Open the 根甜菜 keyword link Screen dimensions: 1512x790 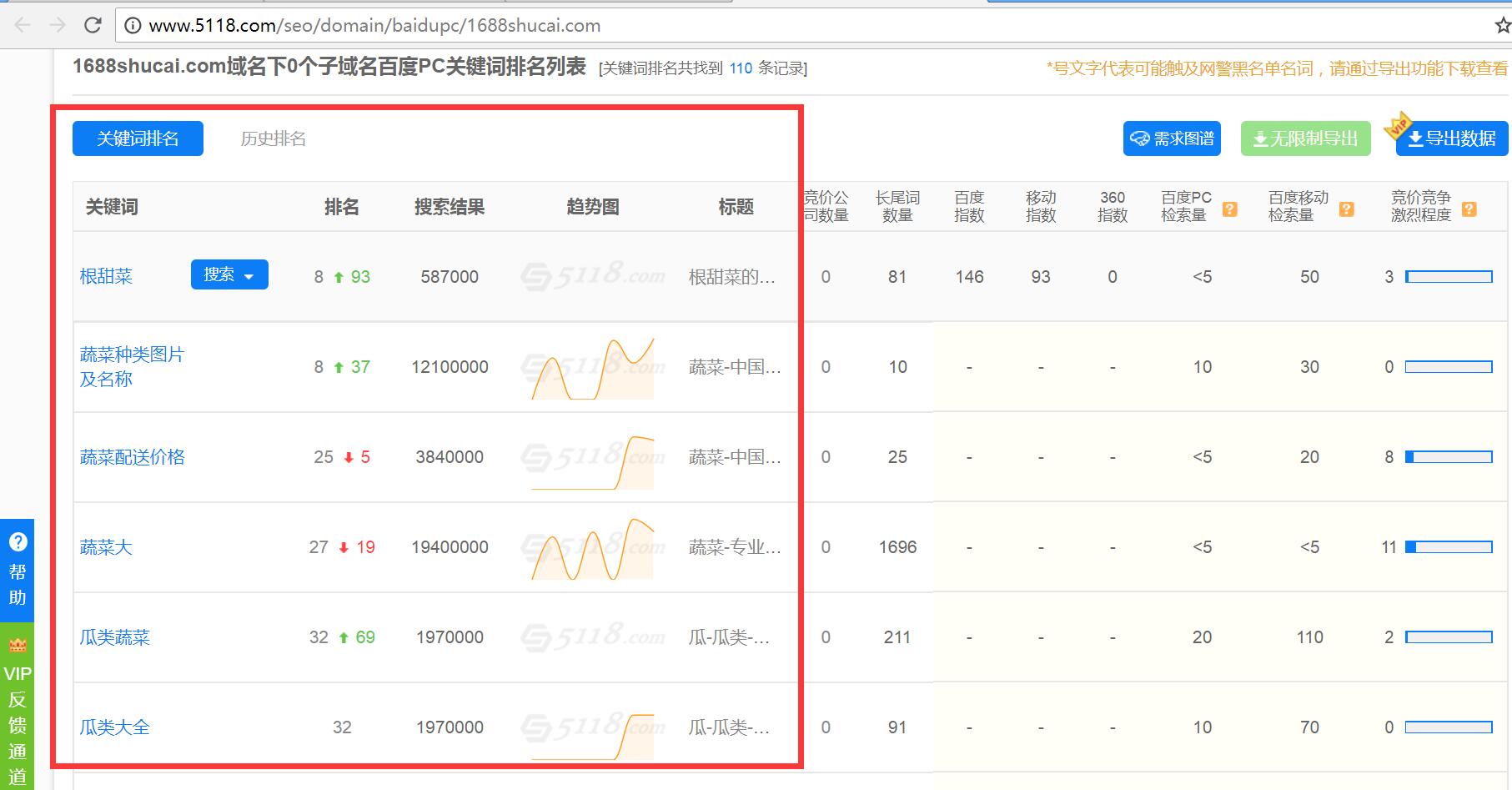tap(106, 274)
